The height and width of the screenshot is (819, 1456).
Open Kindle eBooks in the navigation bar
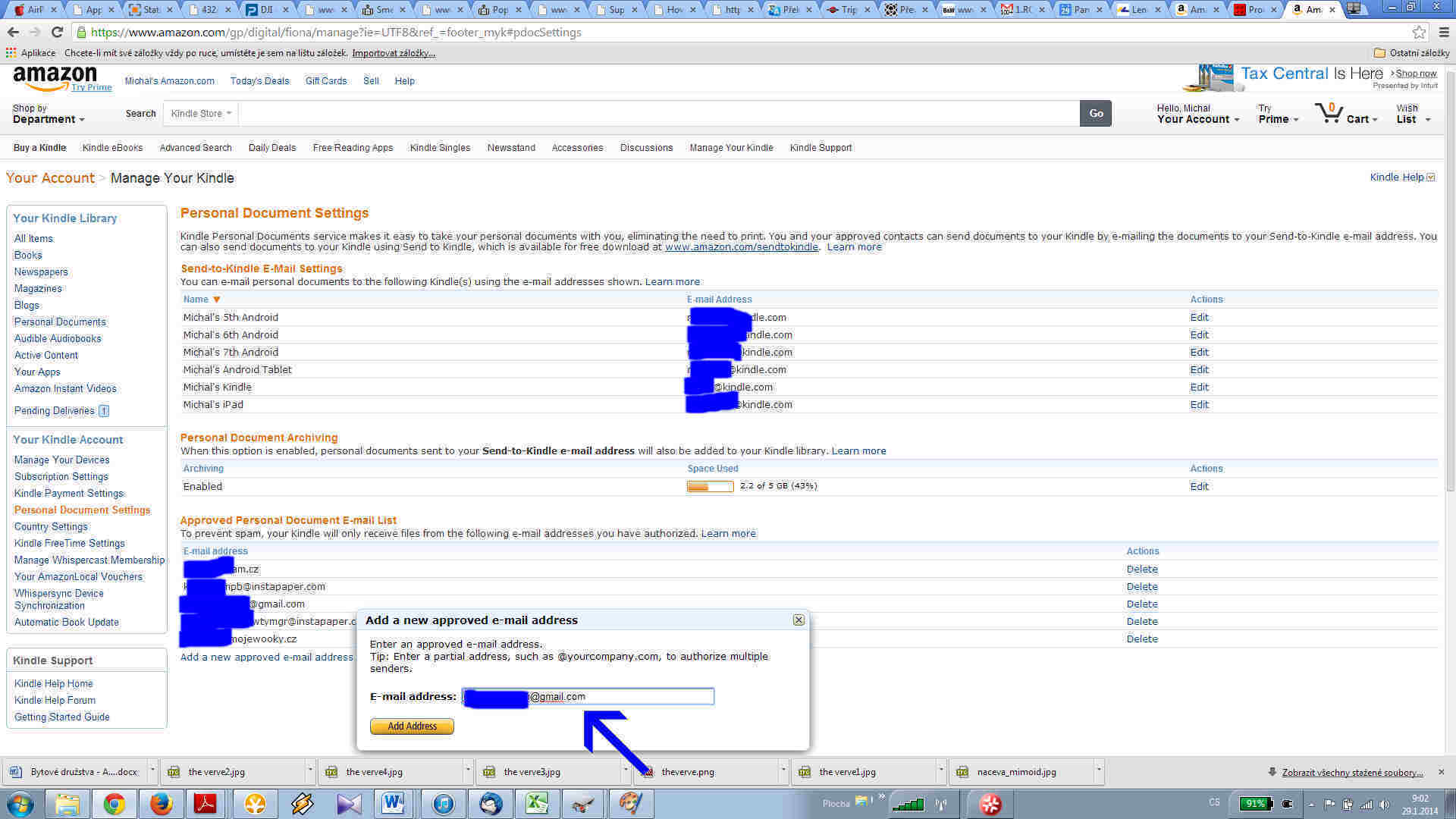tap(112, 148)
